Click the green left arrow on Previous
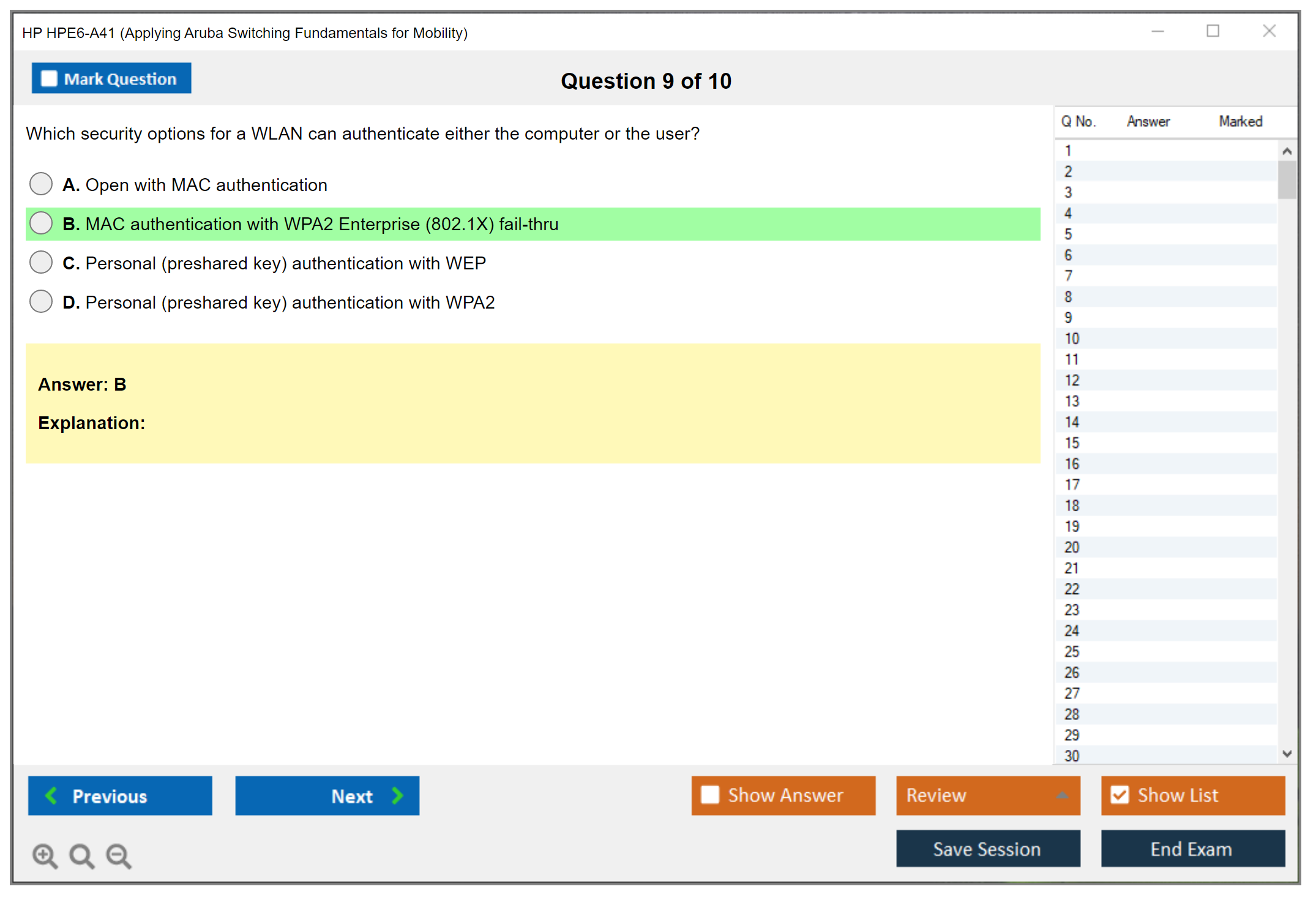Screen dimensions: 1316x900 point(51,795)
